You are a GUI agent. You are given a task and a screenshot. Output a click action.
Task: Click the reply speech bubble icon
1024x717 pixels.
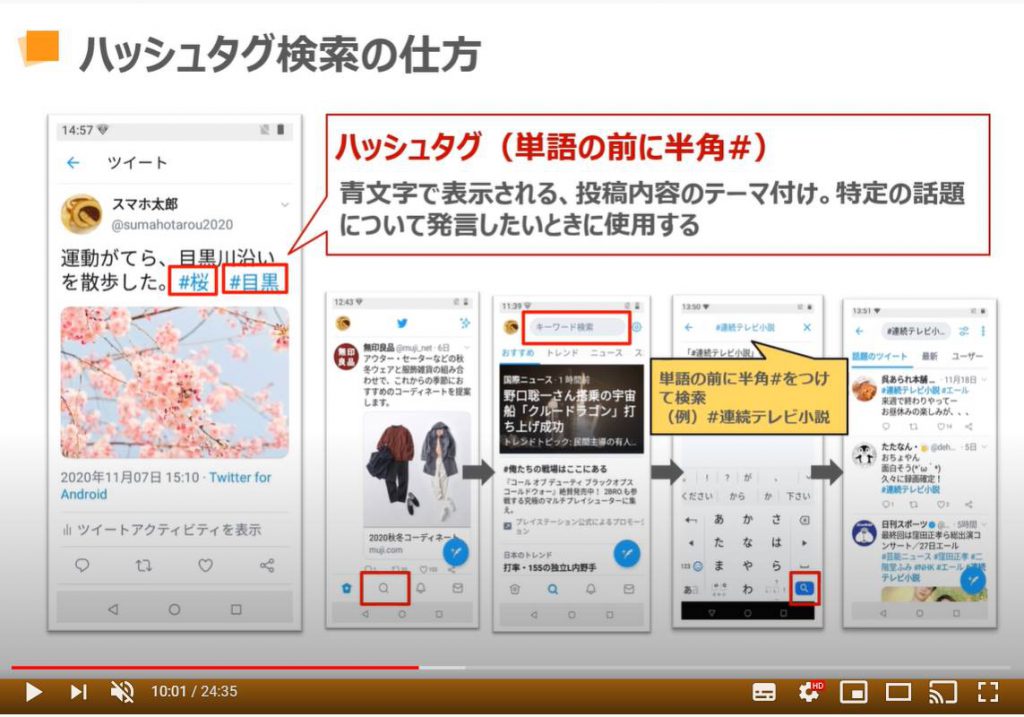tap(82, 566)
